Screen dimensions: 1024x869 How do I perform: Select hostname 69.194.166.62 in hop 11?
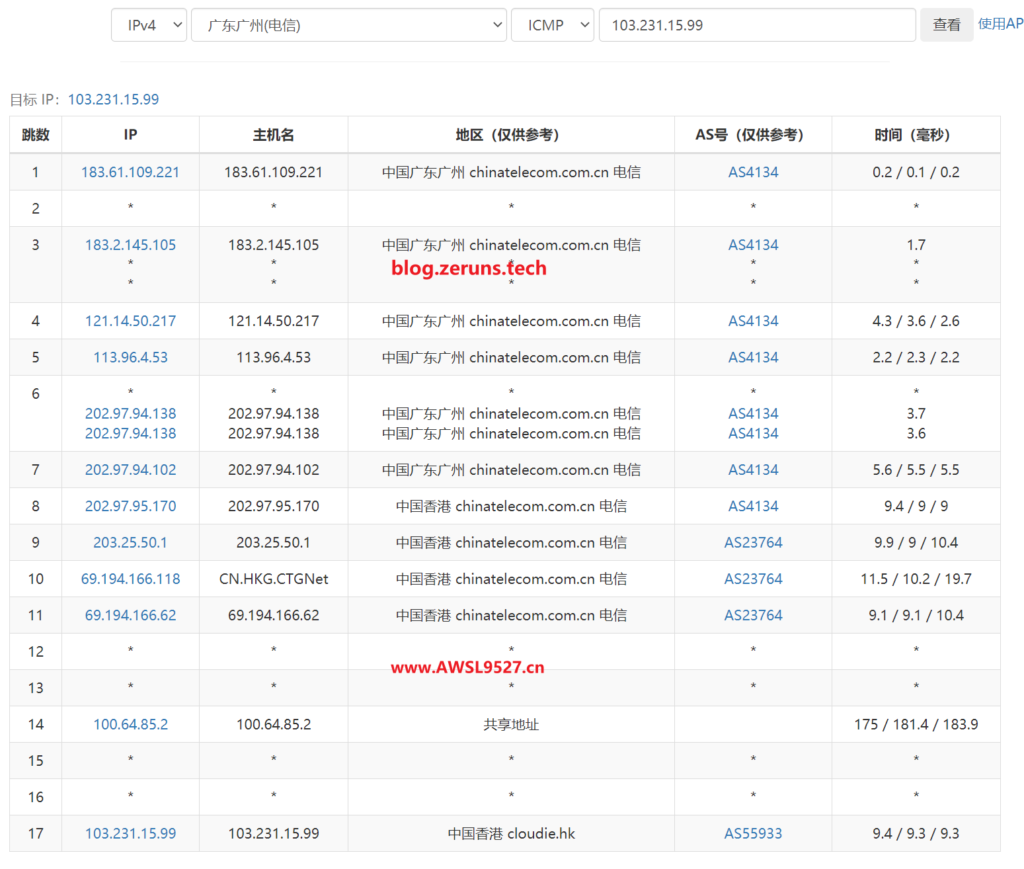pos(274,616)
